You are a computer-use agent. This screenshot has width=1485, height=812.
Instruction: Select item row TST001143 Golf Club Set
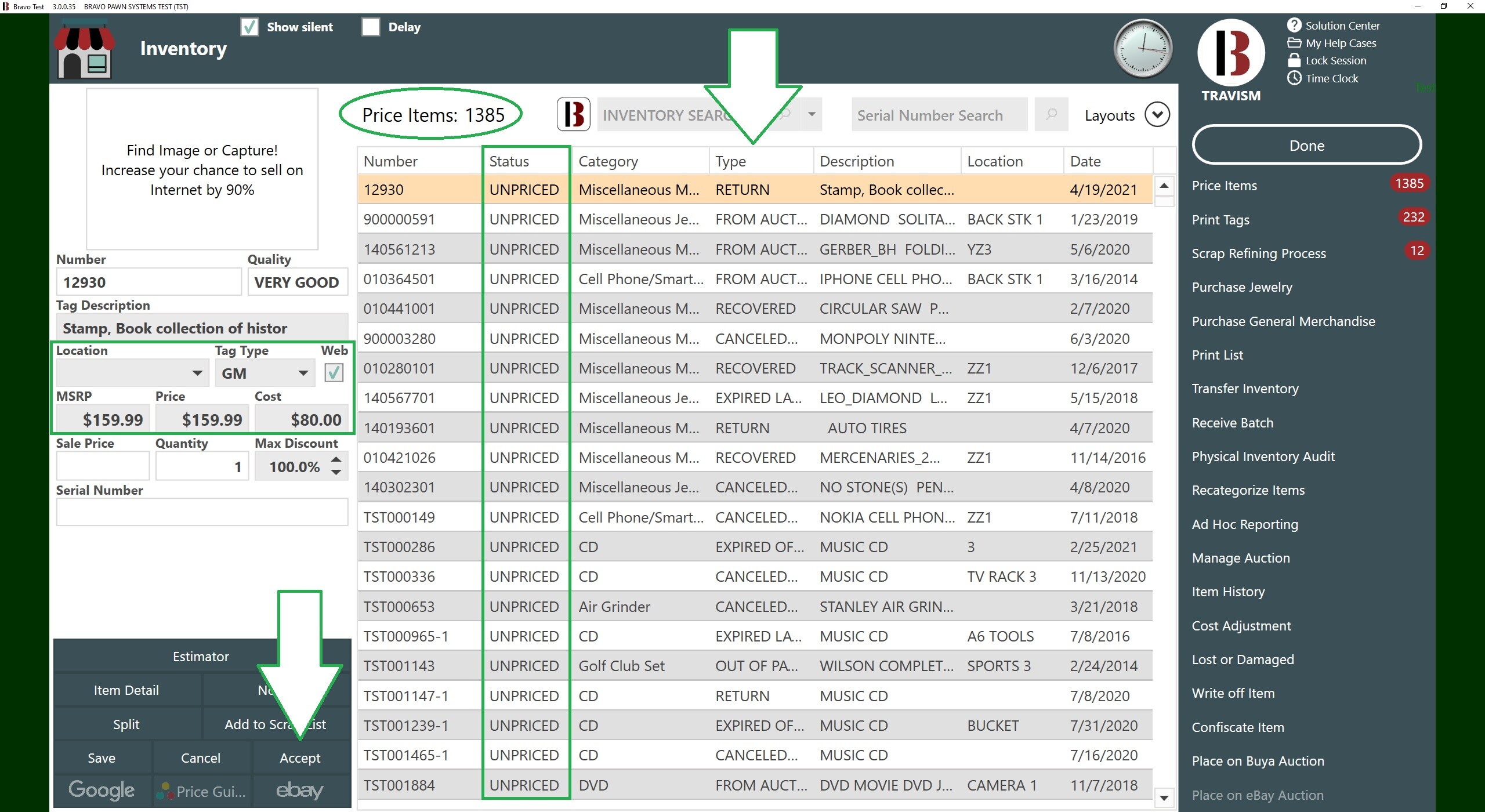point(755,666)
